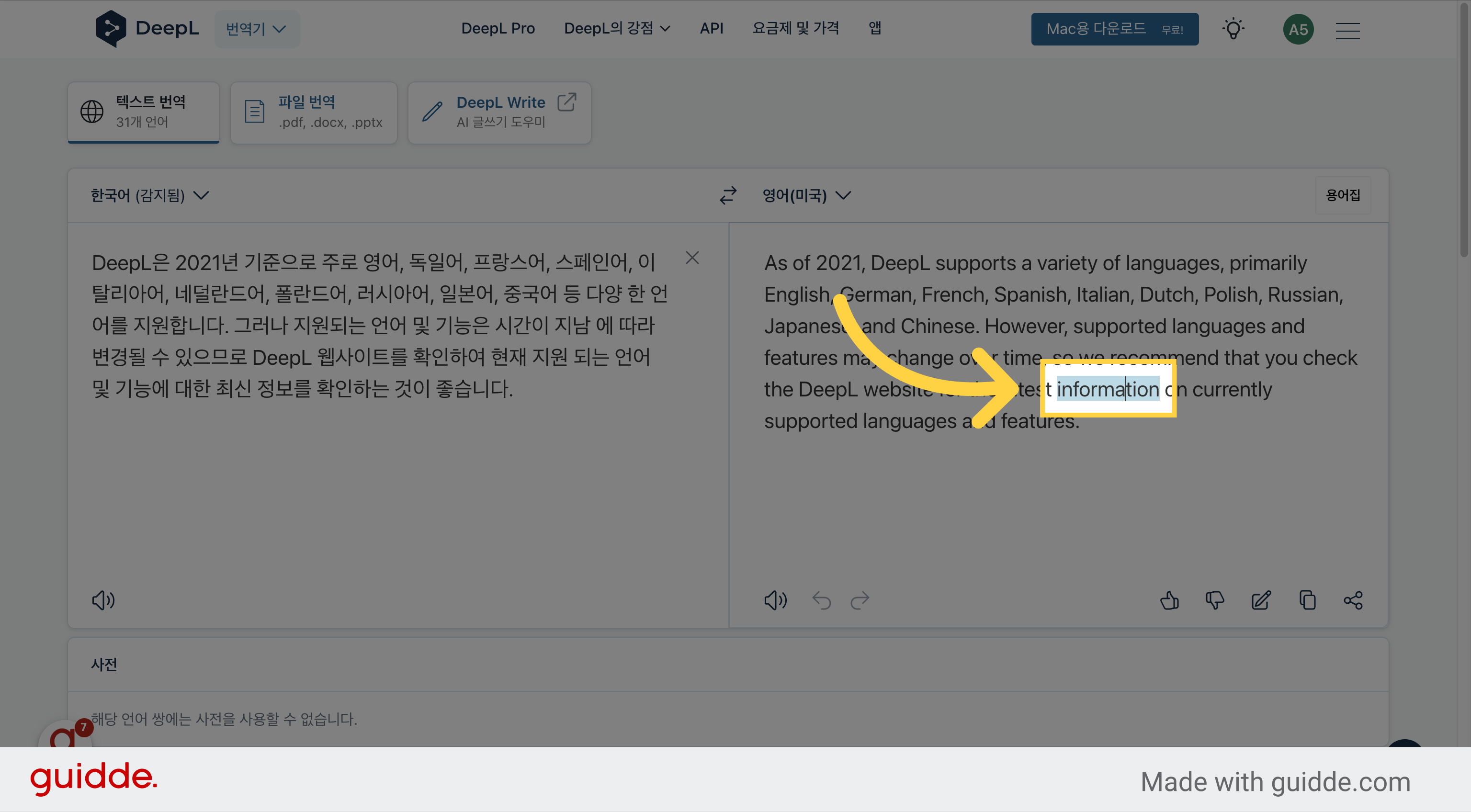
Task: Click the DeepL Write external link icon
Action: point(566,102)
